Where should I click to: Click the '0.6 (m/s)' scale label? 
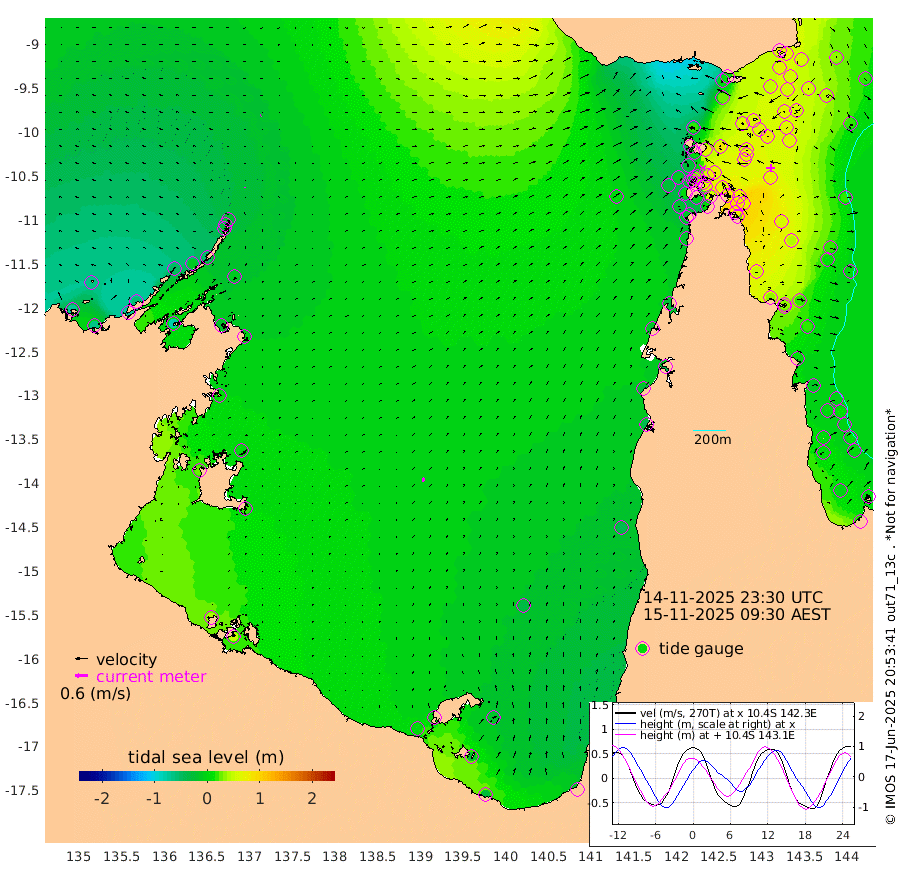tap(95, 694)
